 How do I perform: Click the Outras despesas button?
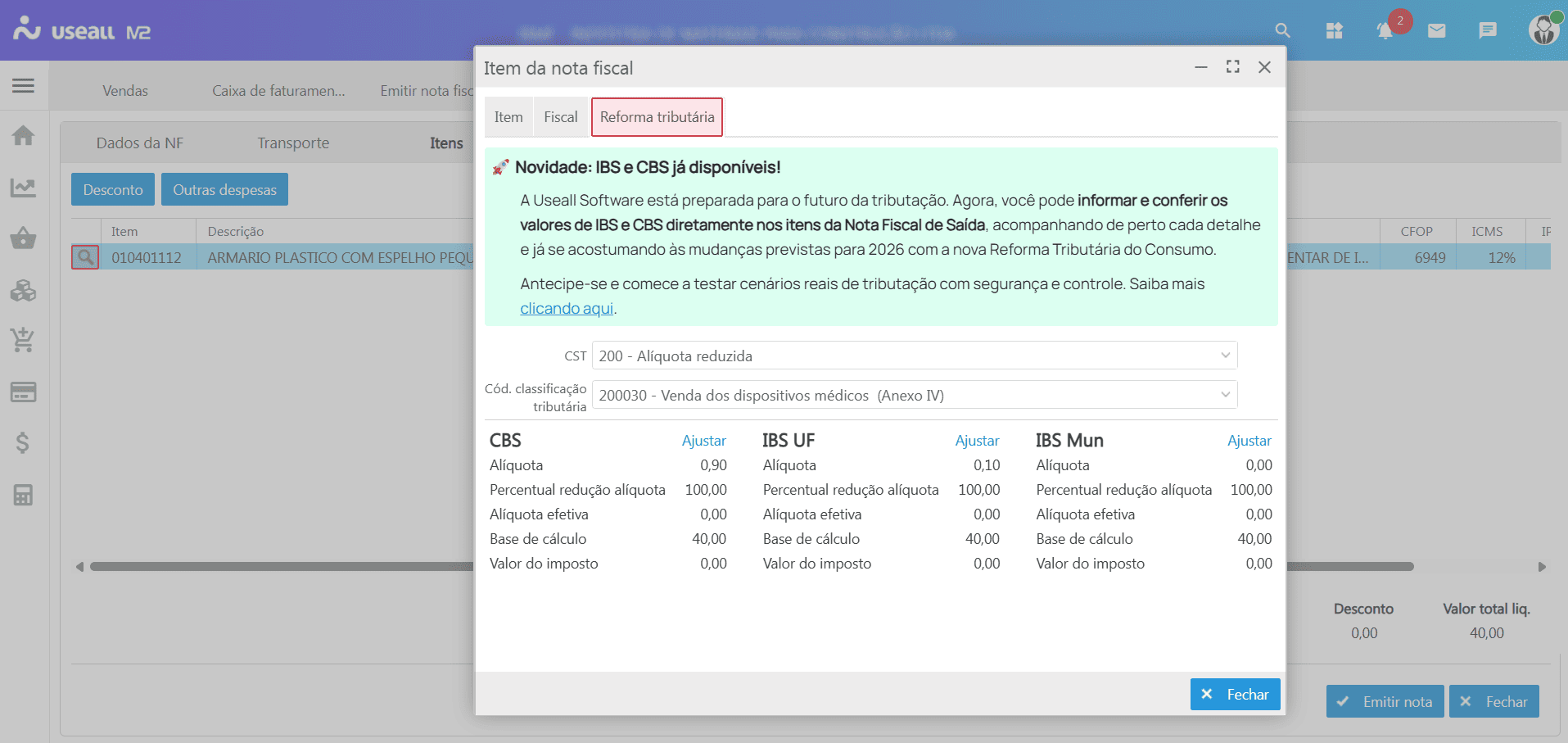click(x=224, y=190)
